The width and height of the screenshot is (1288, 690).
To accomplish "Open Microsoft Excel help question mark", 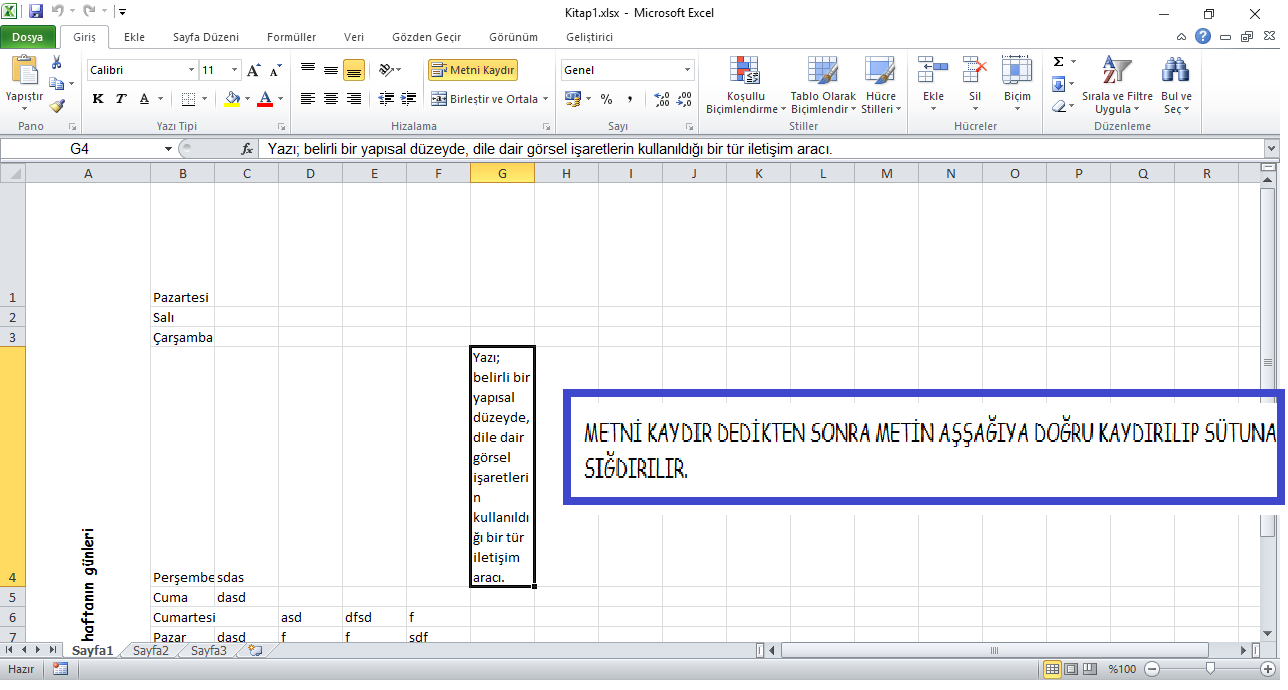I will tap(1203, 37).
